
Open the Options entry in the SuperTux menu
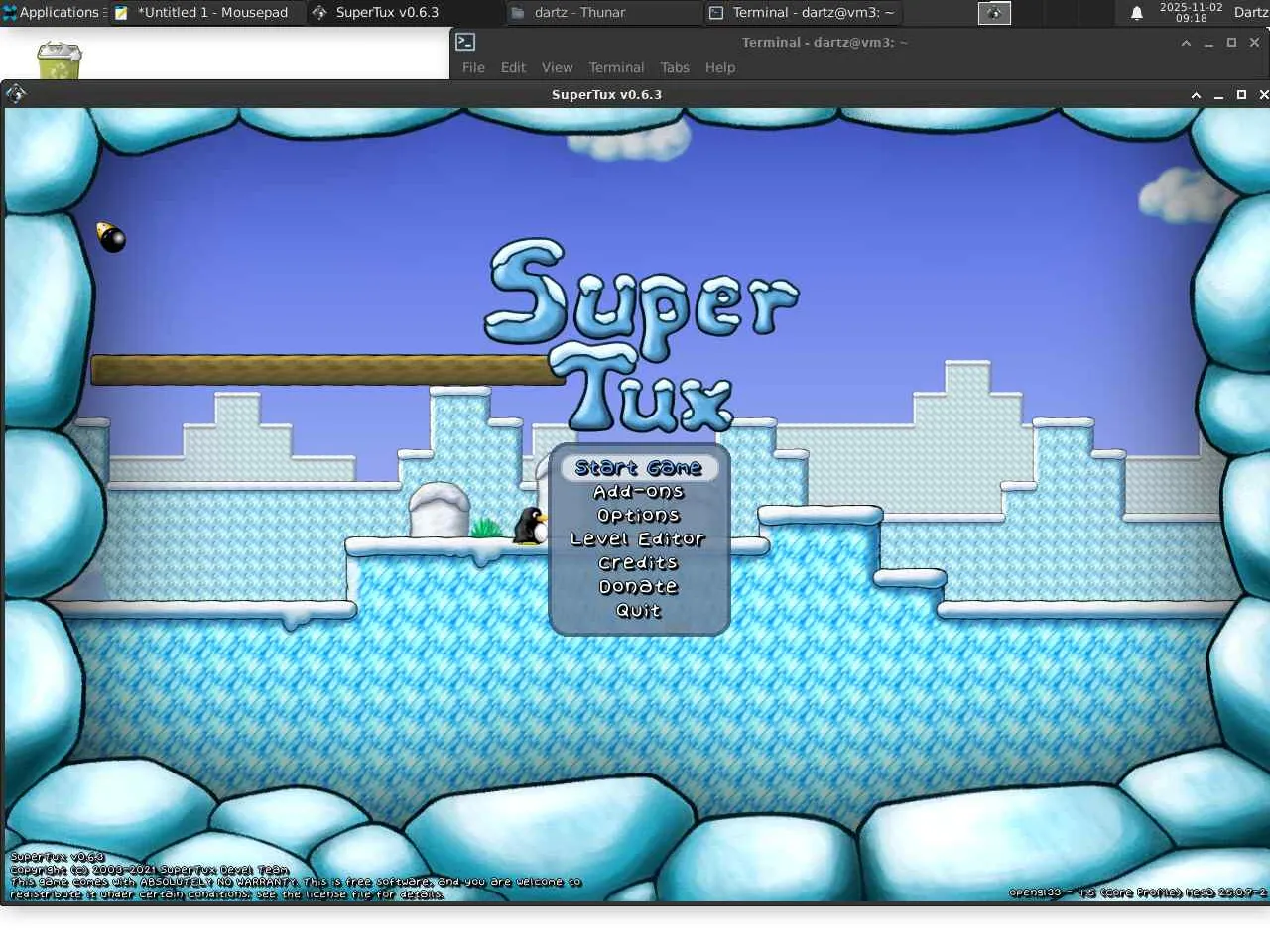tap(639, 516)
